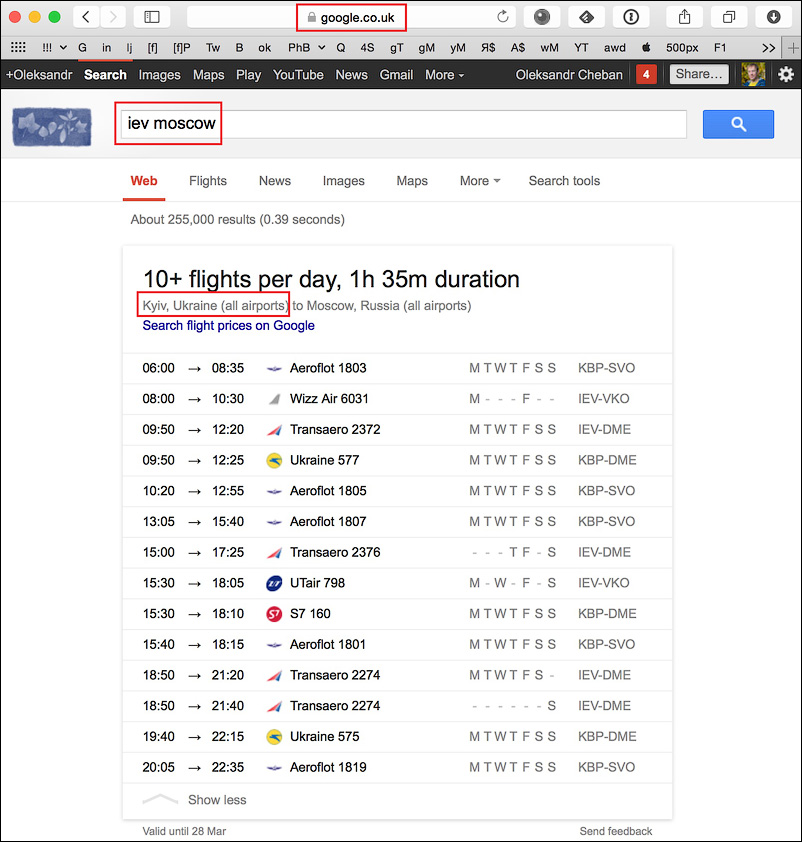Add a new tab with plus button
The image size is (802, 842).
coord(793,48)
